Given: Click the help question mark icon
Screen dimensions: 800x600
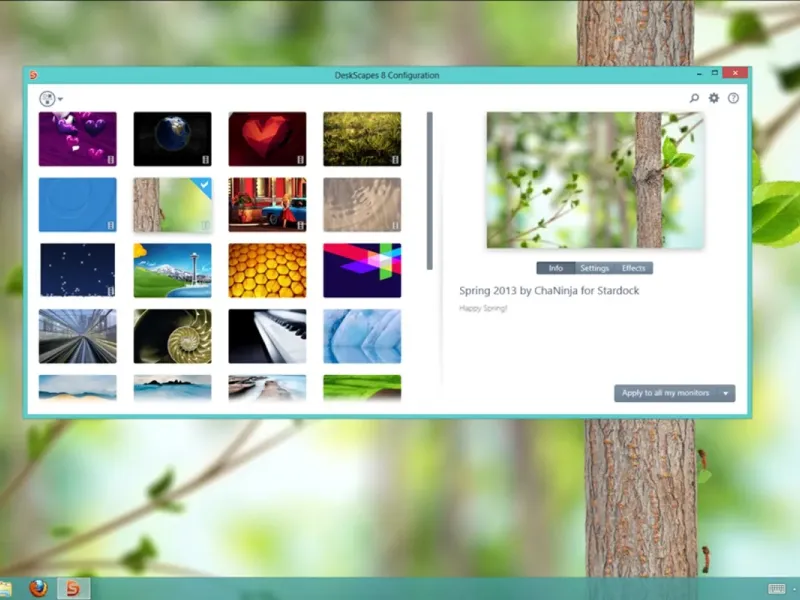Looking at the screenshot, I should (733, 98).
